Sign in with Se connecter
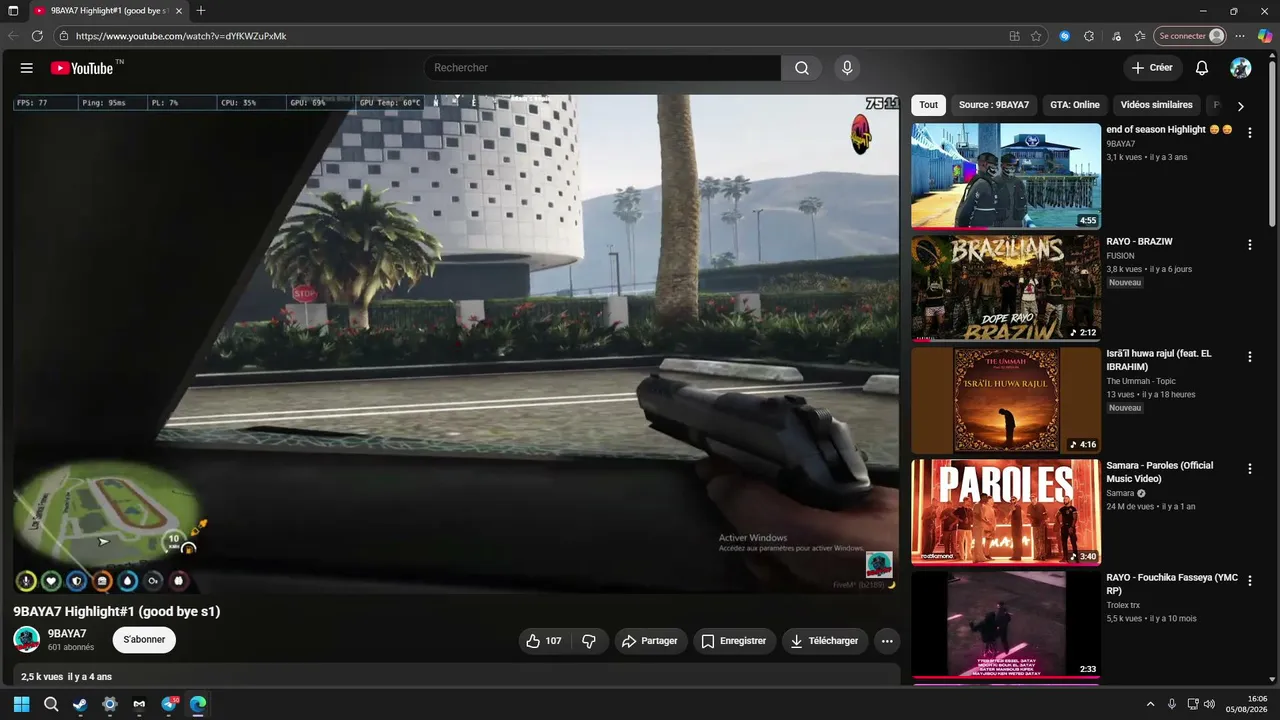 1190,36
